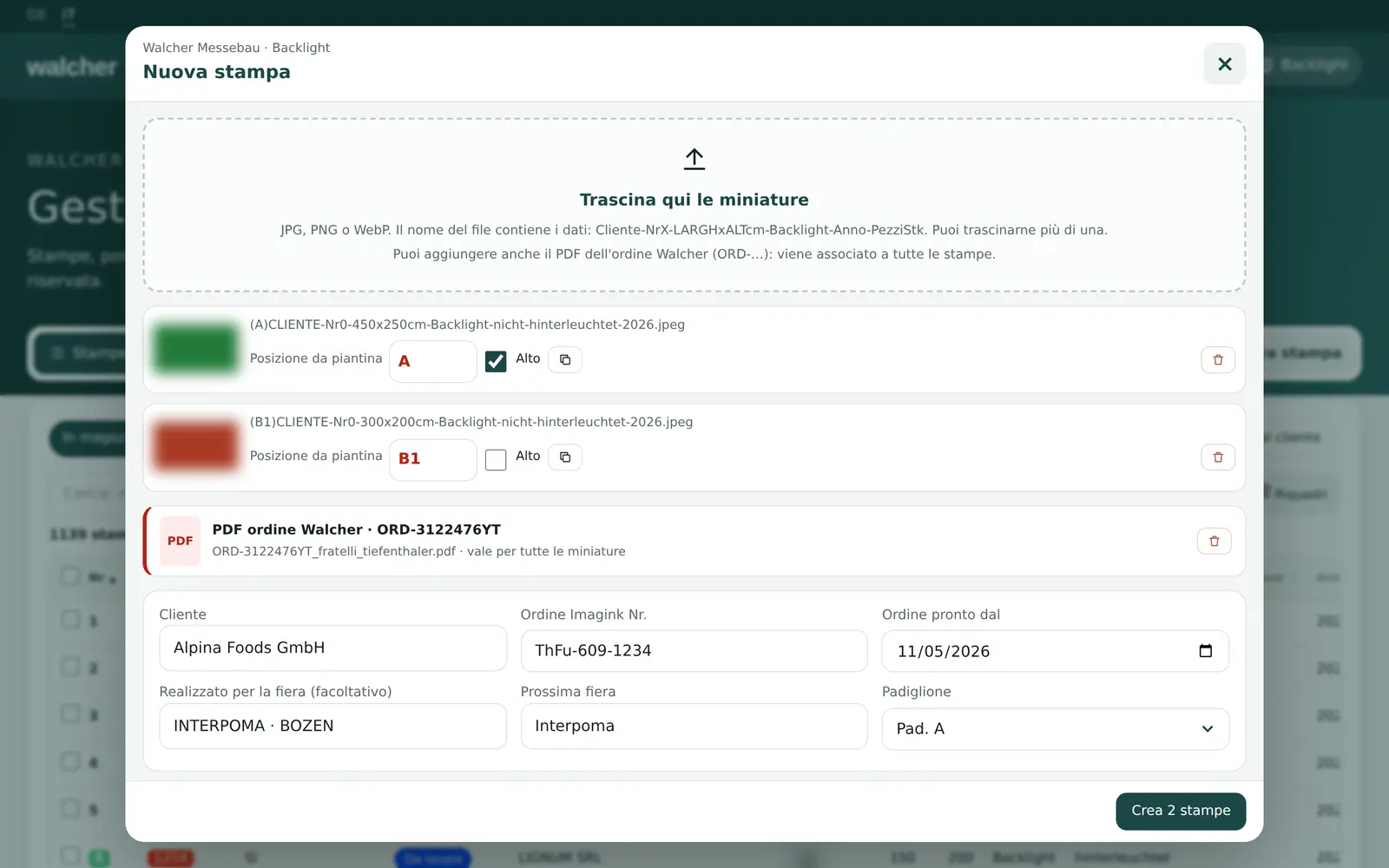
Task: Click the Trascina qui le miniature heading
Action: (x=694, y=200)
